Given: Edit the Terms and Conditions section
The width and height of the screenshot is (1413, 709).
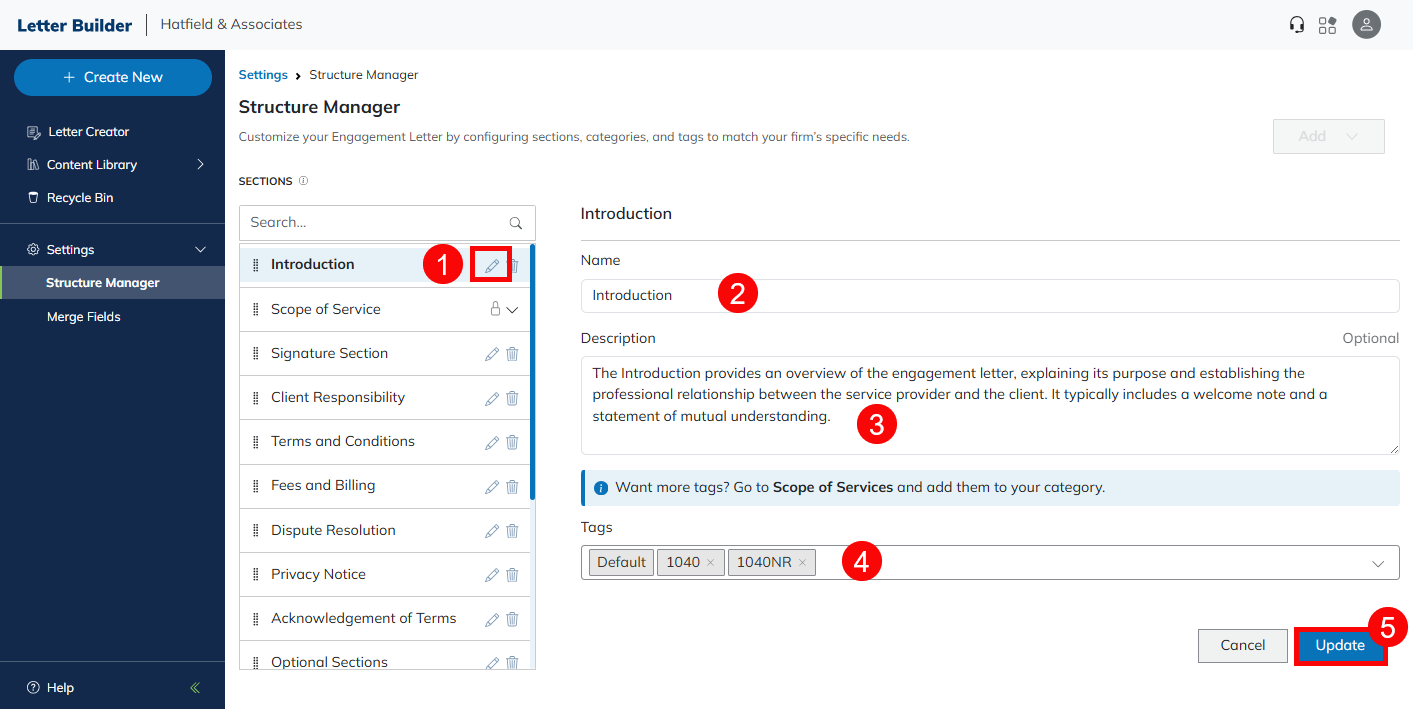Looking at the screenshot, I should pos(491,442).
